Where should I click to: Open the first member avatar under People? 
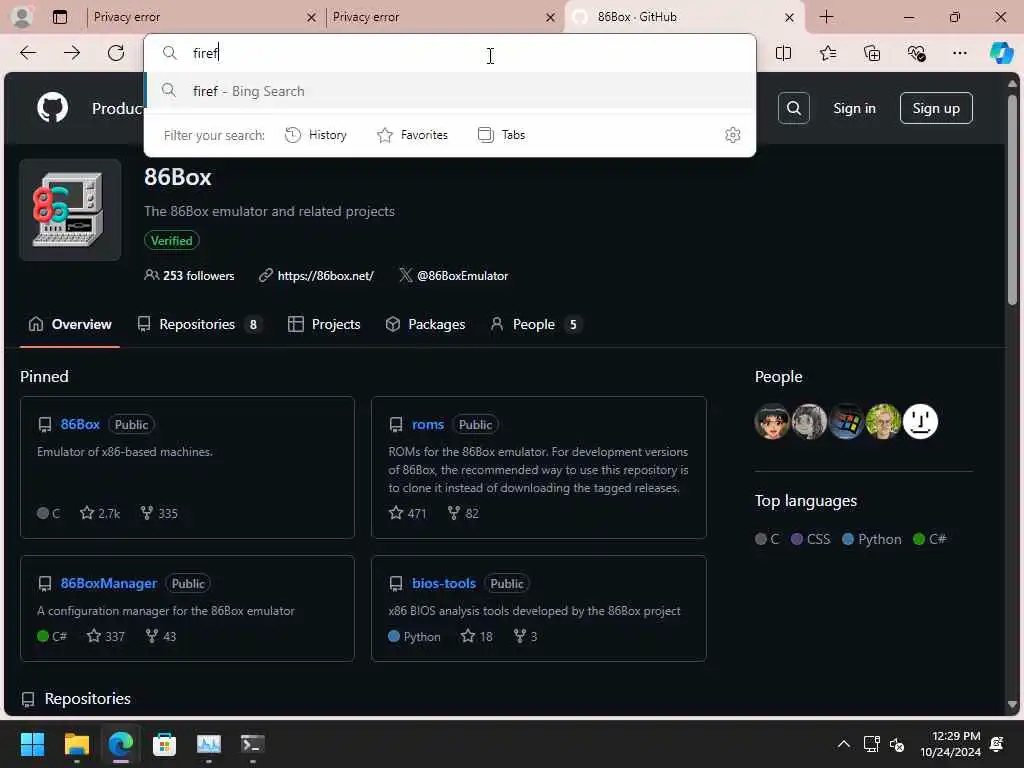771,421
